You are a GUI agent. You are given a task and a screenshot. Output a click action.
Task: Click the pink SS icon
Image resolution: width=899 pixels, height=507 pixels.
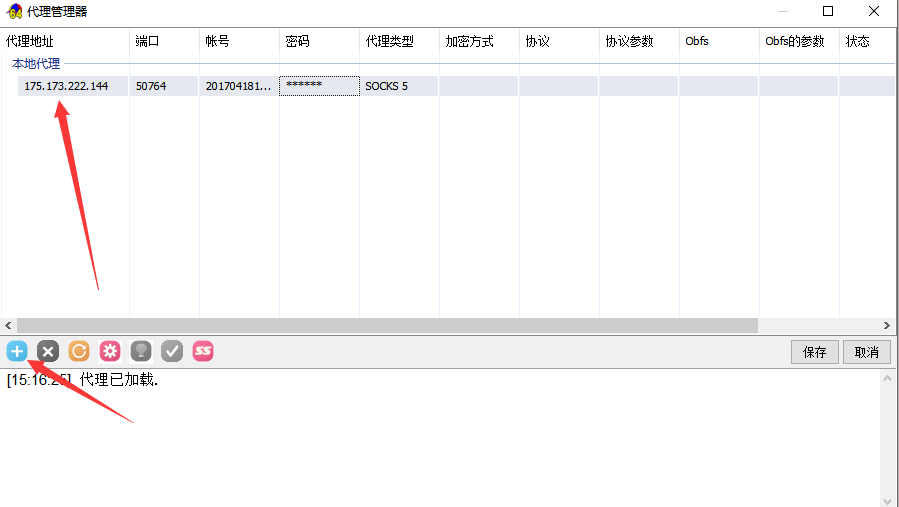coord(203,351)
